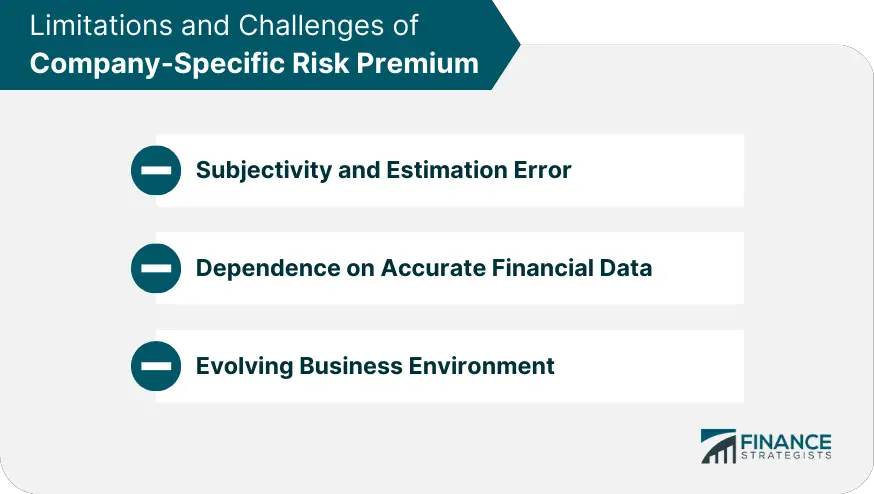Click empty right end of the Subjectivity row
Viewport: 874px width, 494px height.
coord(658,170)
